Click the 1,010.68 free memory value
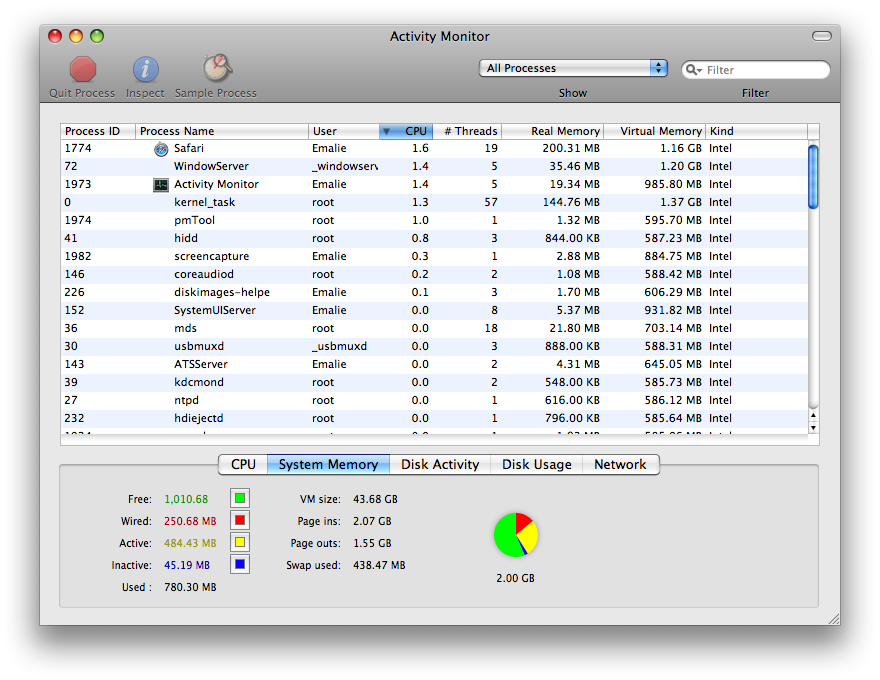Image resolution: width=880 pixels, height=680 pixels. 186,499
